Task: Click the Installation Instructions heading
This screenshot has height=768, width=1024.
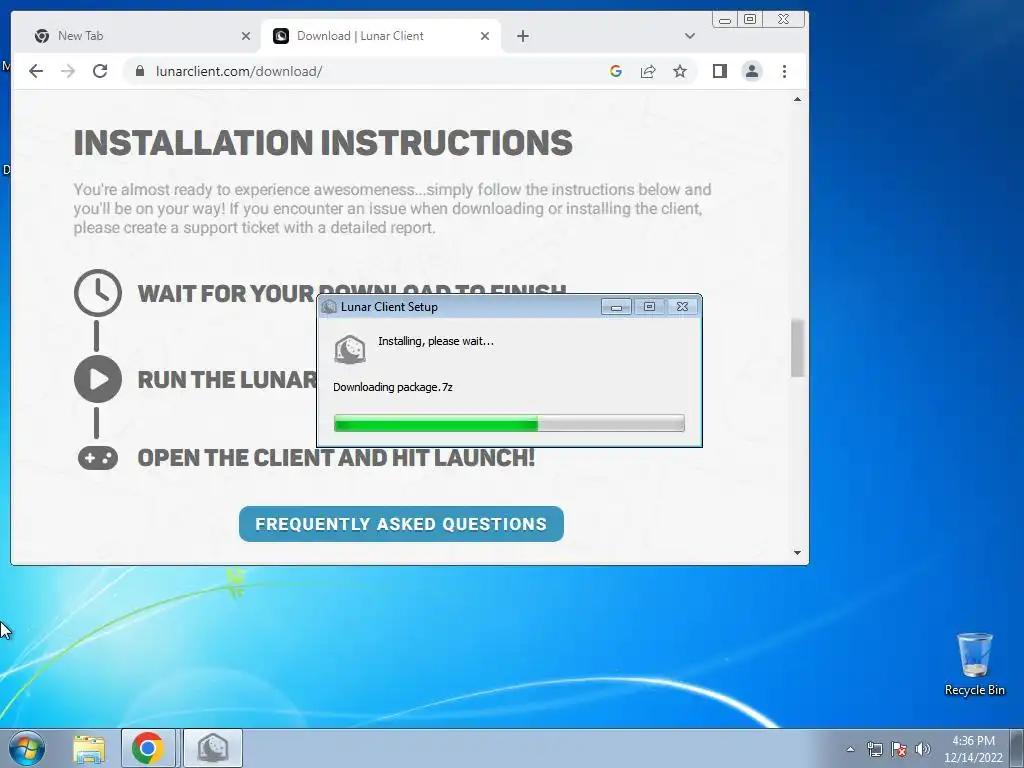Action: pyautogui.click(x=323, y=142)
